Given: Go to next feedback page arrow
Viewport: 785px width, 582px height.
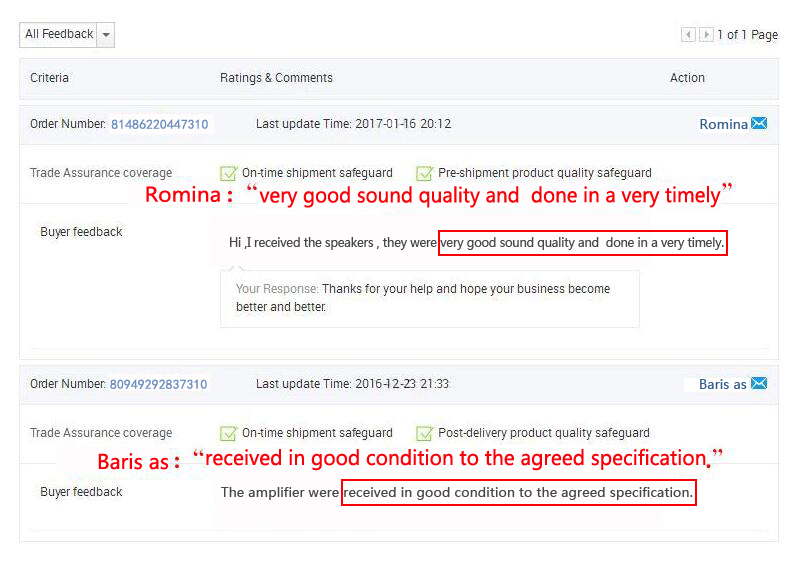Looking at the screenshot, I should coord(706,35).
